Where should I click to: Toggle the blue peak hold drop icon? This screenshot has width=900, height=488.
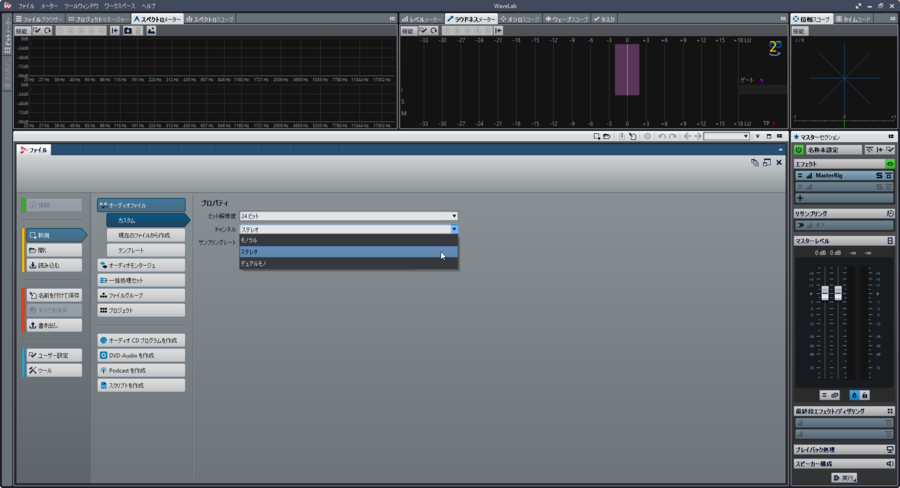pos(854,395)
